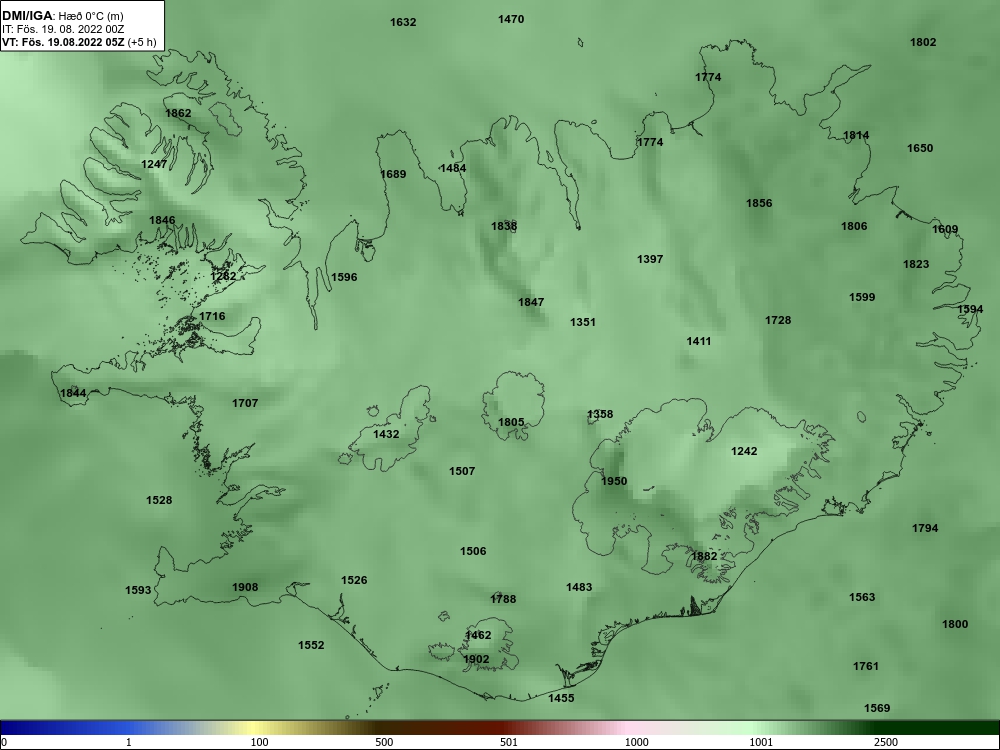
Task: Pick the 1838 value label
Action: (504, 226)
